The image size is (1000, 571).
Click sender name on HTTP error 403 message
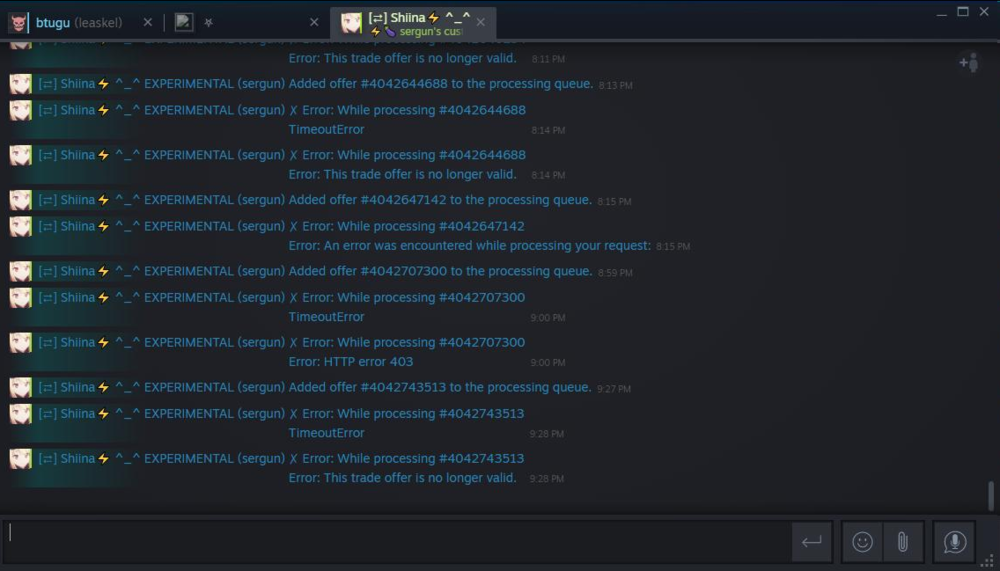pos(161,343)
